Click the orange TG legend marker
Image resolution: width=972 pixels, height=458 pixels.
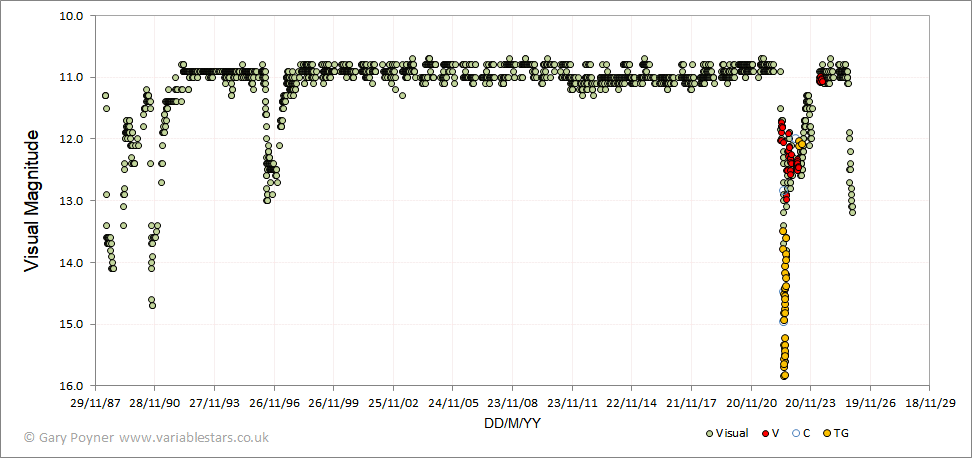[x=826, y=433]
